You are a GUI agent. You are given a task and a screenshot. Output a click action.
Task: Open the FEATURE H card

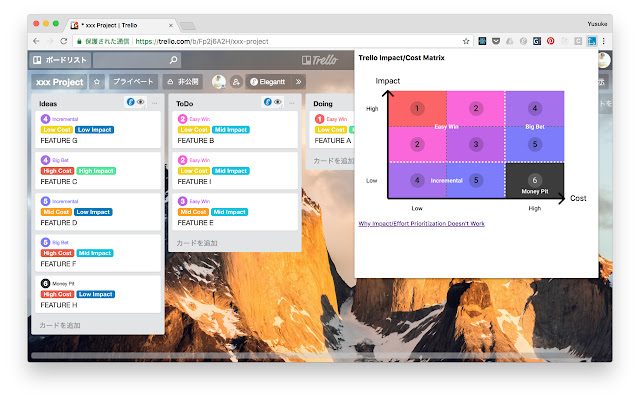(x=98, y=294)
